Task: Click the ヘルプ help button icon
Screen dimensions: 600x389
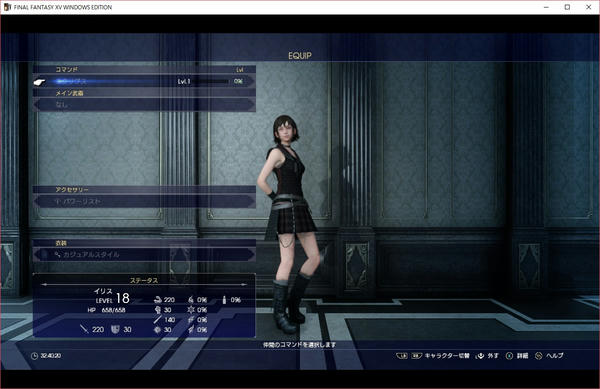Action: point(538,356)
